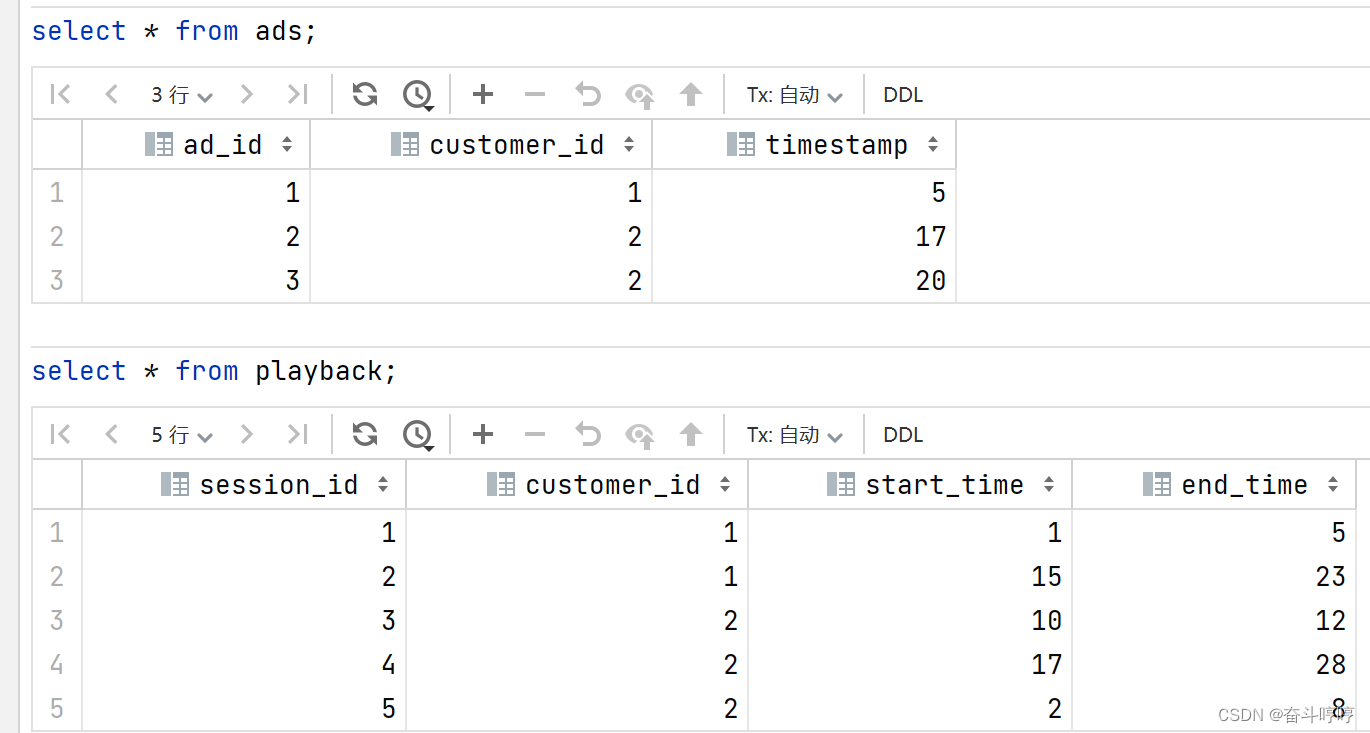1370x733 pixels.
Task: Select the session_id column header
Action: pos(244,485)
